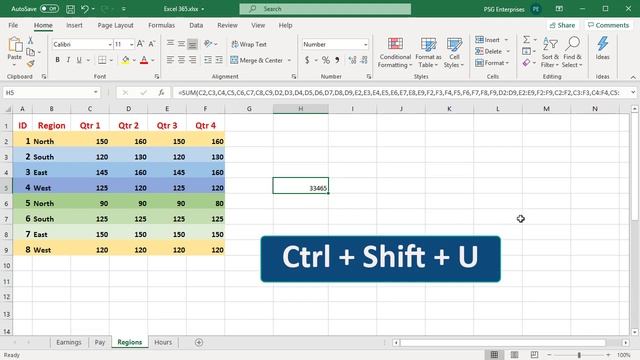Click the Font Color red A
Screen dimensions: 640x360
(144, 60)
